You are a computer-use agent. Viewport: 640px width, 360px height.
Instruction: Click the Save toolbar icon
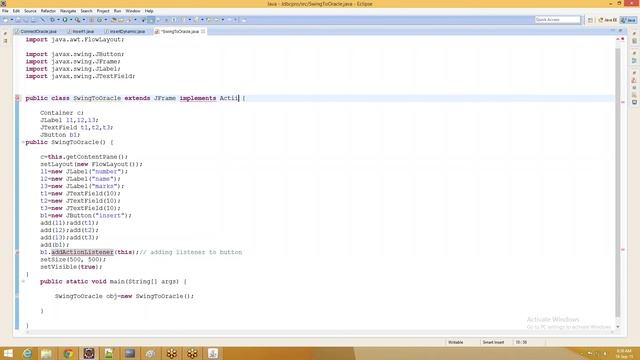tap(18, 20)
